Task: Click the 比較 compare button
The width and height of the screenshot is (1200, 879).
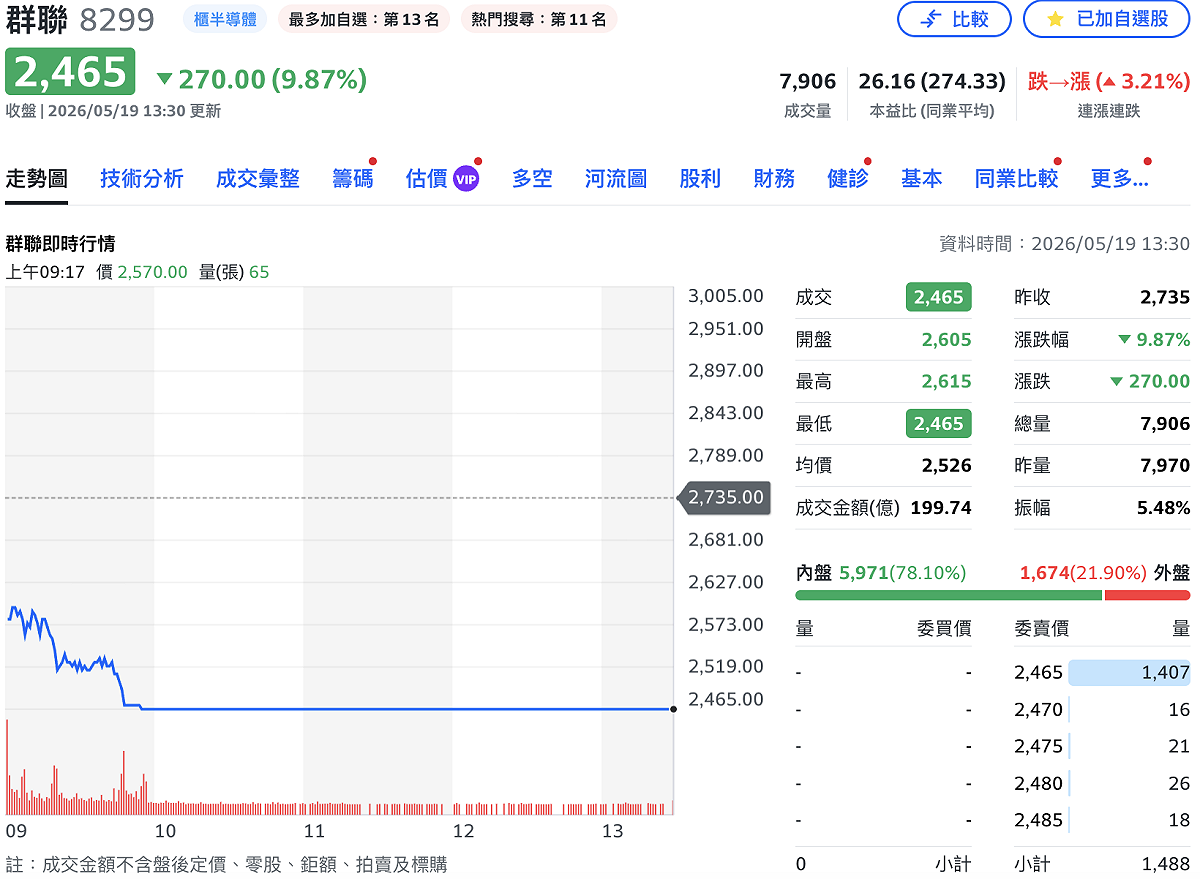Action: click(954, 19)
